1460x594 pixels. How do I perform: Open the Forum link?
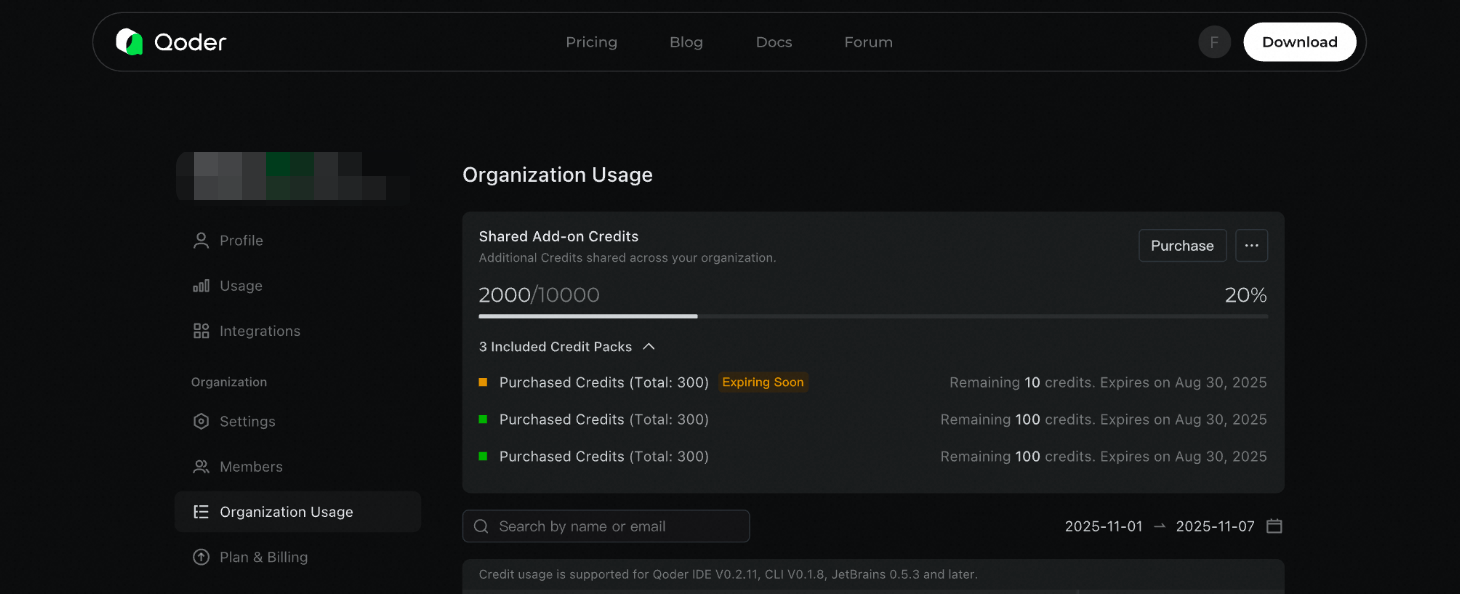click(868, 42)
